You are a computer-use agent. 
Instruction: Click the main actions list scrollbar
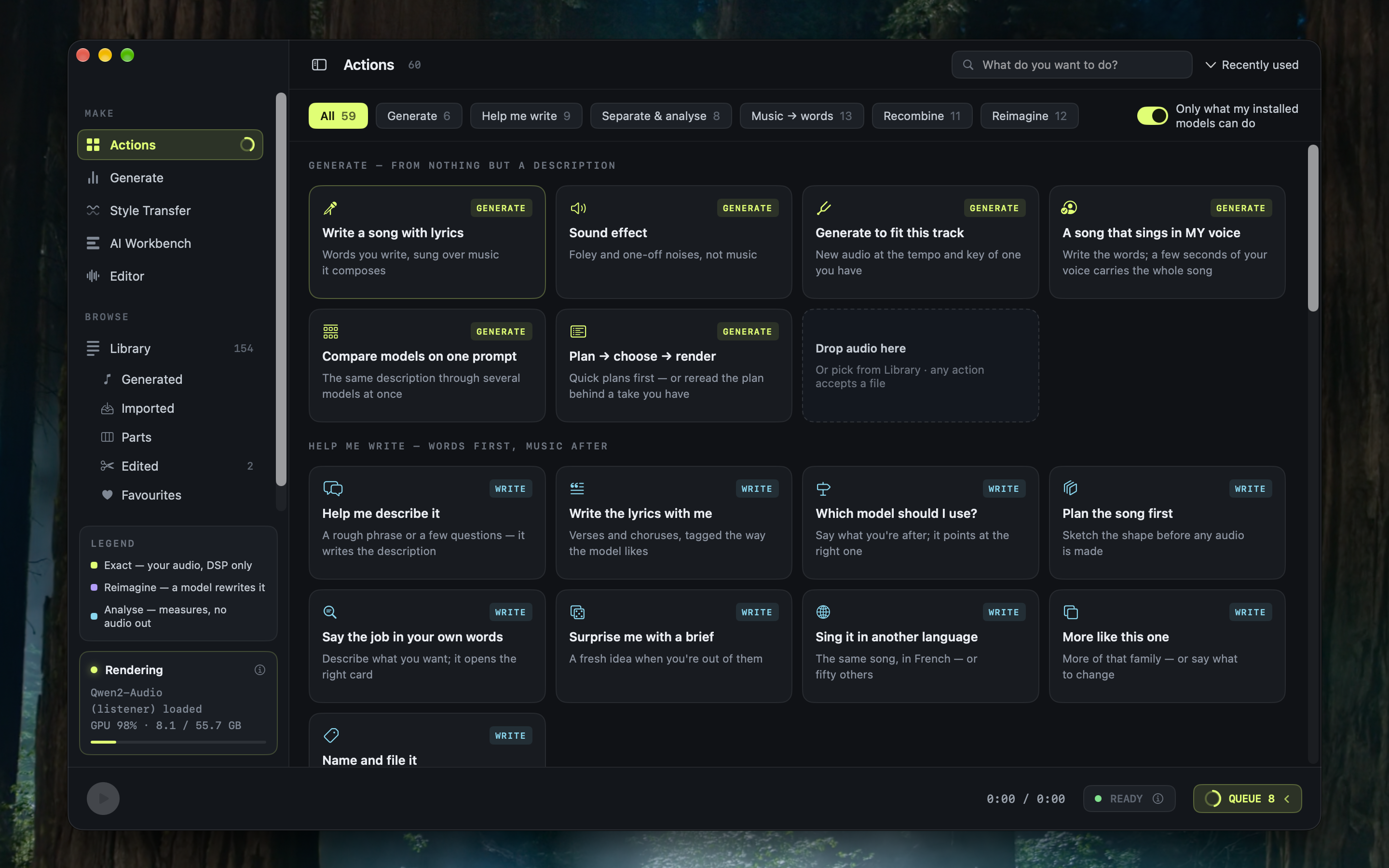pyautogui.click(x=1313, y=228)
